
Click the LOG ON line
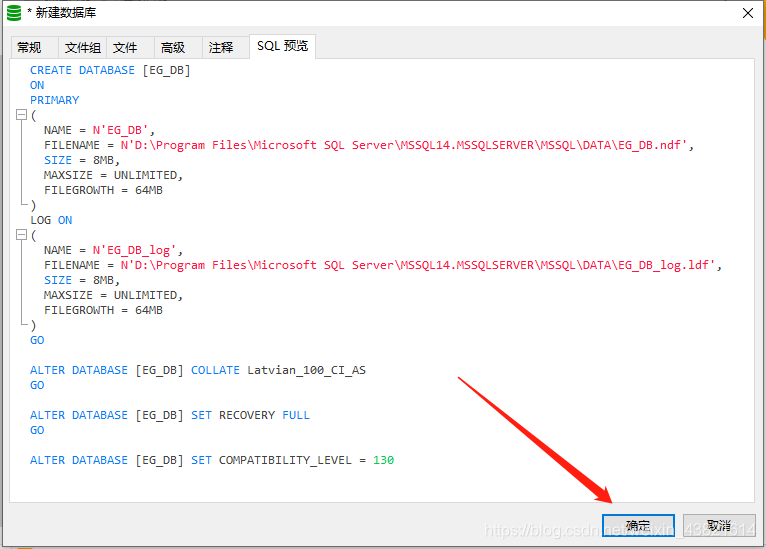51,220
